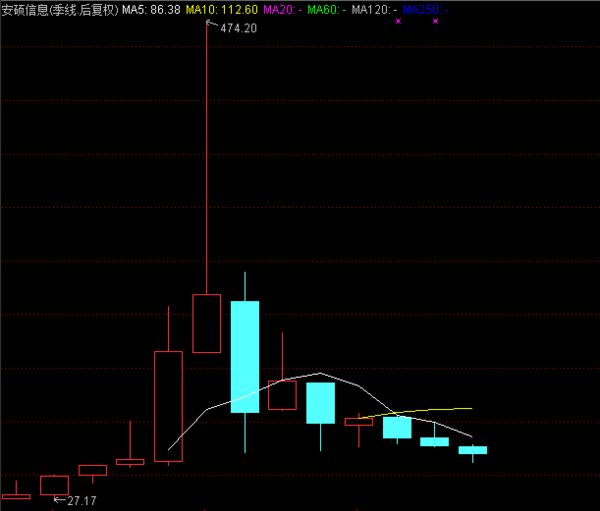600x511 pixels.
Task: Click the peak of the white MA5 line
Action: [320, 373]
